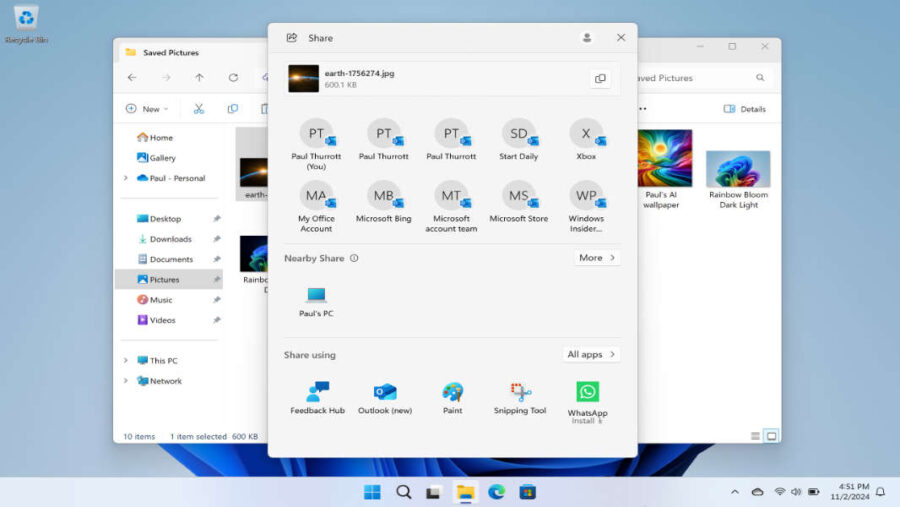Install WhatsApp to share

587,402
